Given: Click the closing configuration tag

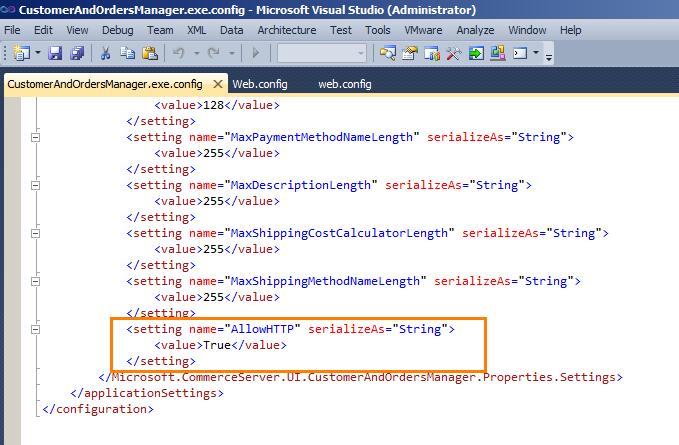Looking at the screenshot, I should point(98,409).
